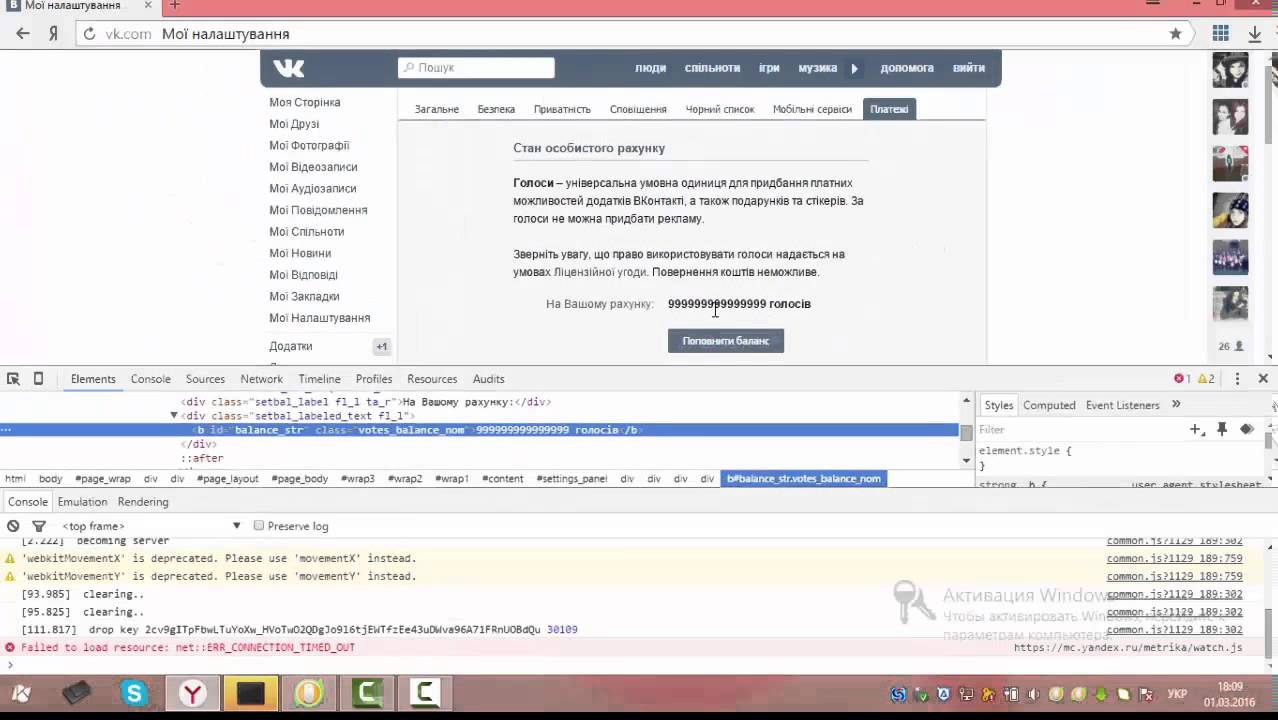Open DevTools three-dot menu

click(1237, 379)
